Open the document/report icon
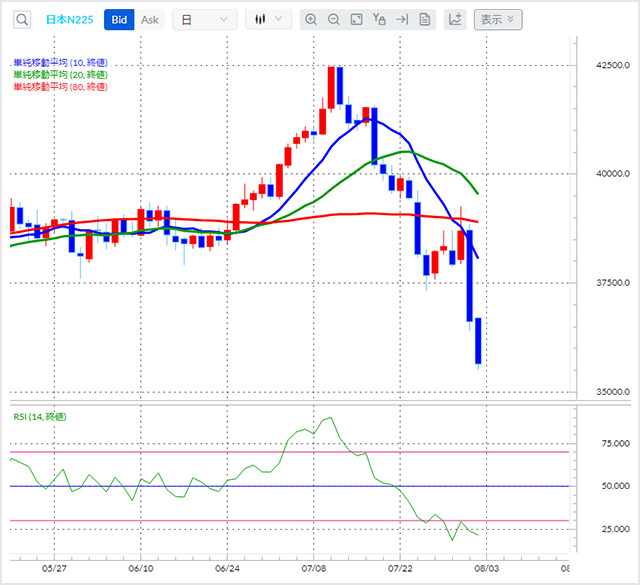This screenshot has width=640, height=585. coord(425,19)
